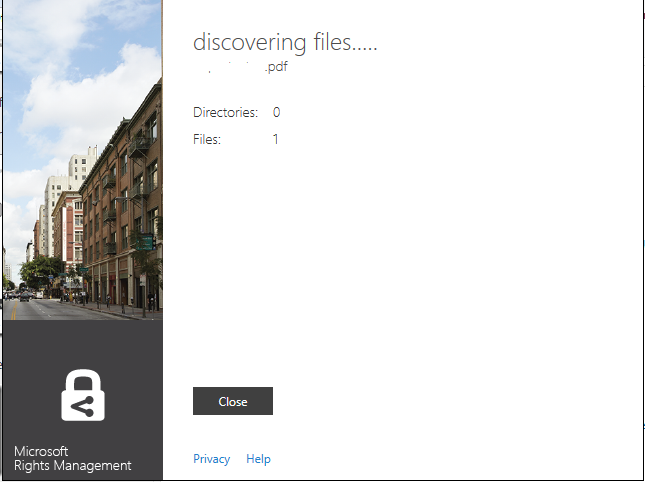Open the Privacy link
The image size is (645, 482).
coord(211,459)
